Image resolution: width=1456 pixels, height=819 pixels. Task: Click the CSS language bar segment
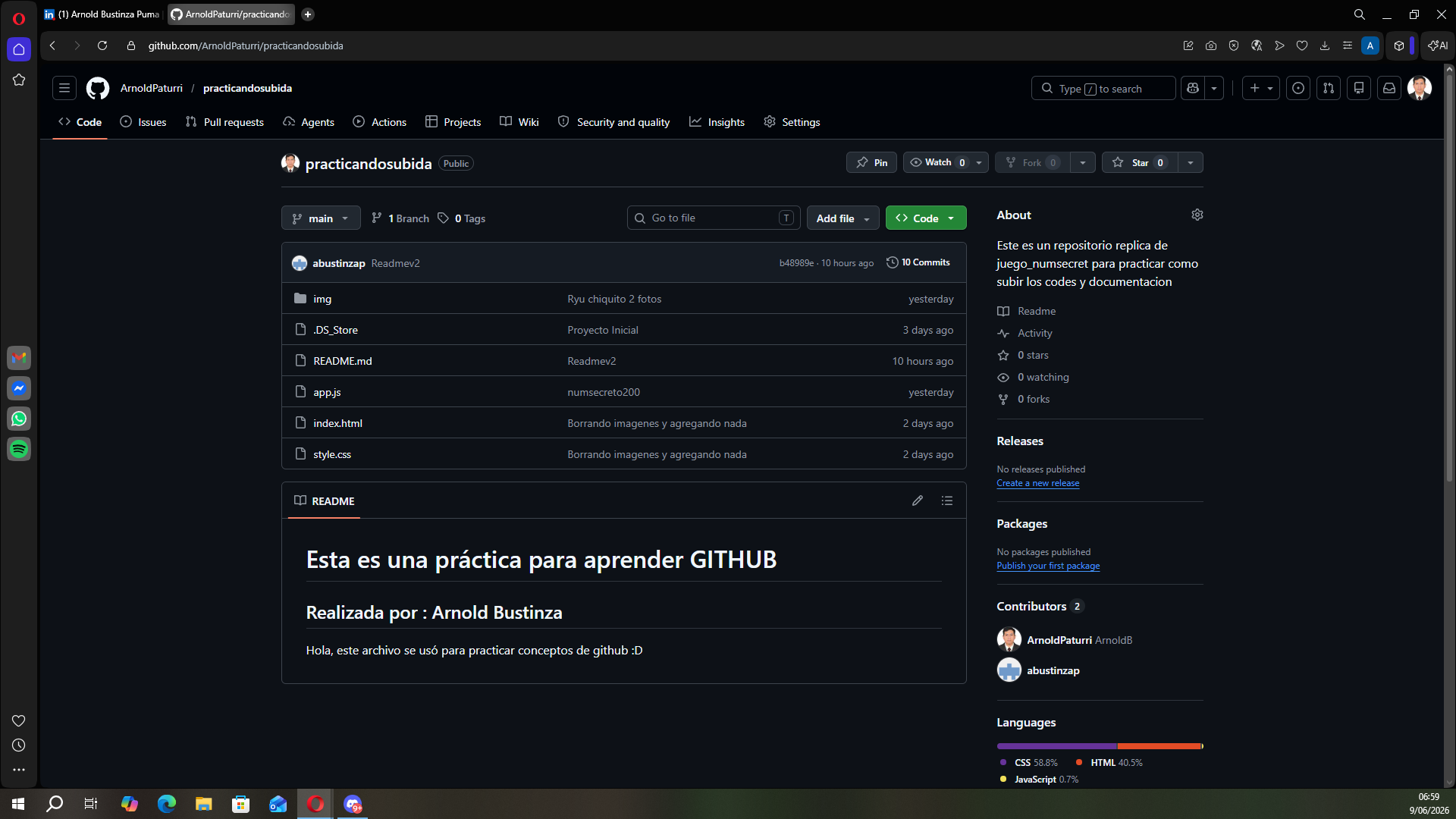point(1056,746)
